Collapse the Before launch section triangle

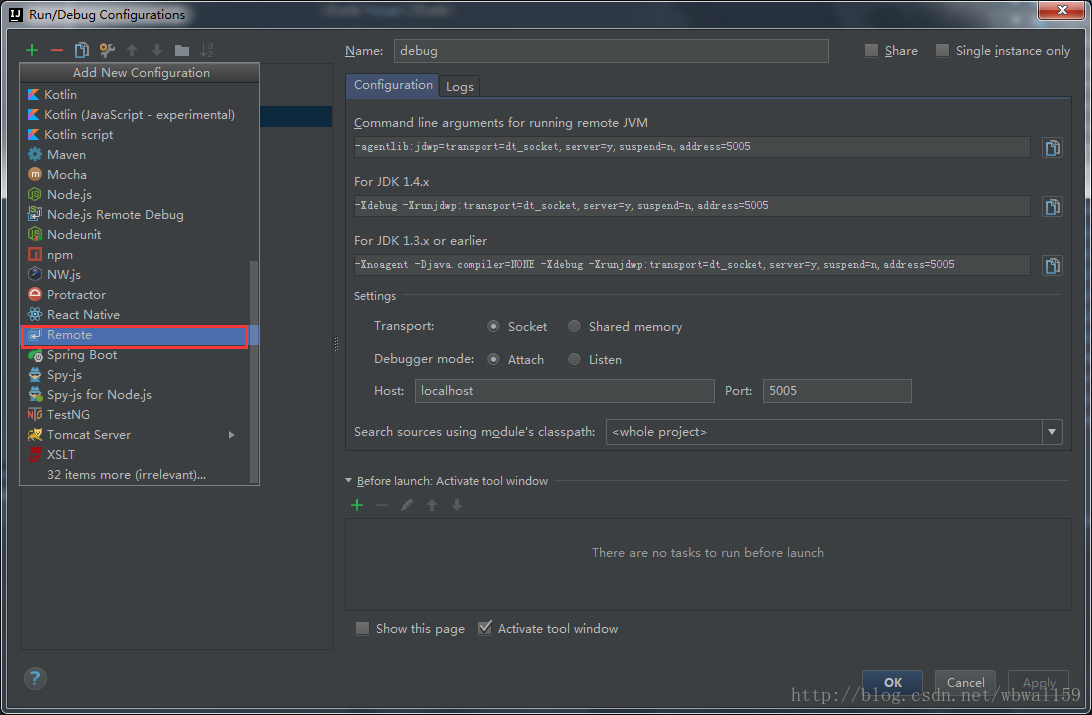(349, 481)
